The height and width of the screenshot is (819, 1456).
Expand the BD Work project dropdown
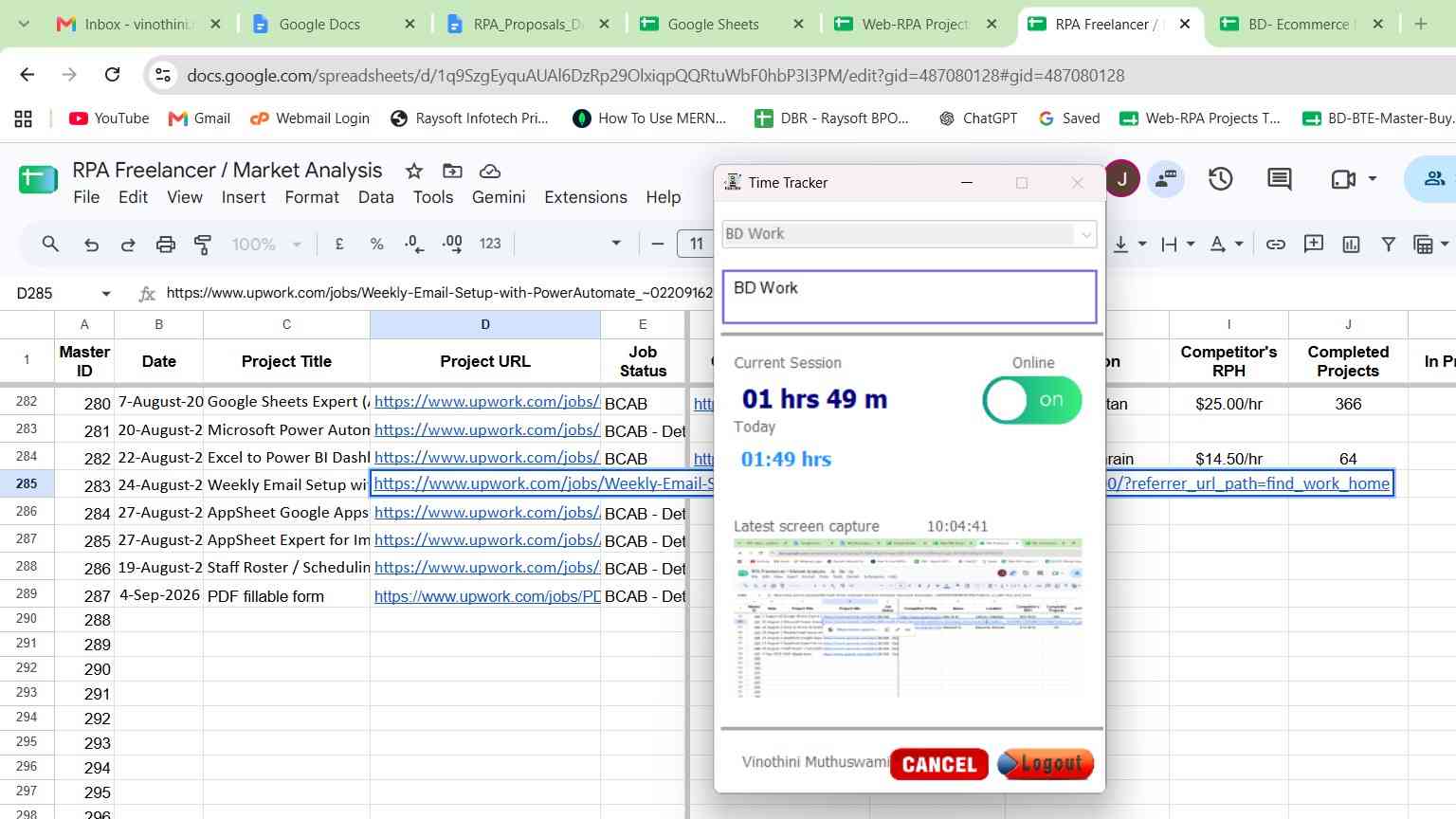coord(1085,234)
